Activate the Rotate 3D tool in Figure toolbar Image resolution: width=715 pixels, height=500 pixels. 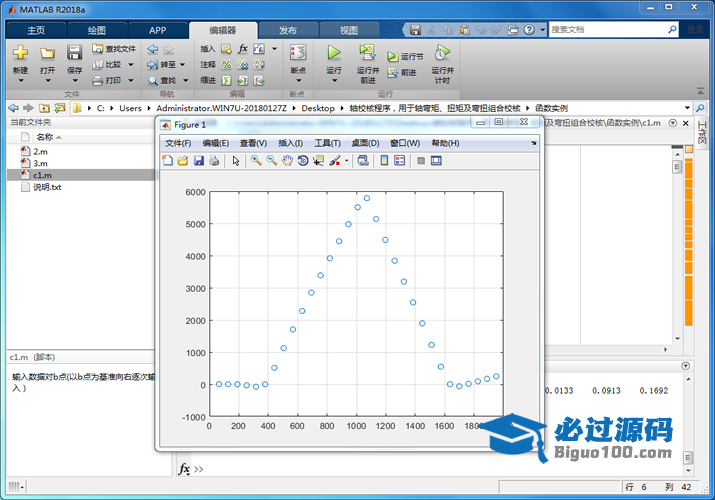[x=302, y=161]
